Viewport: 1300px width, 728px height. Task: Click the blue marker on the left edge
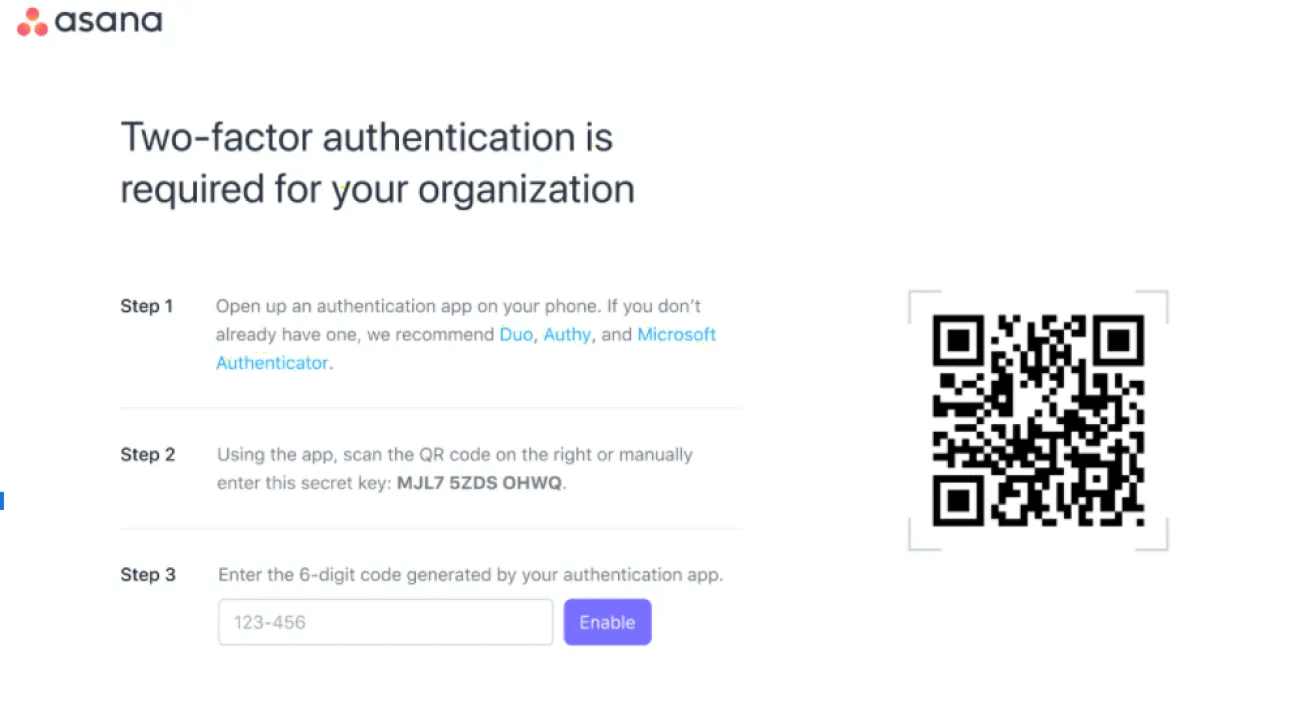[x=3, y=500]
